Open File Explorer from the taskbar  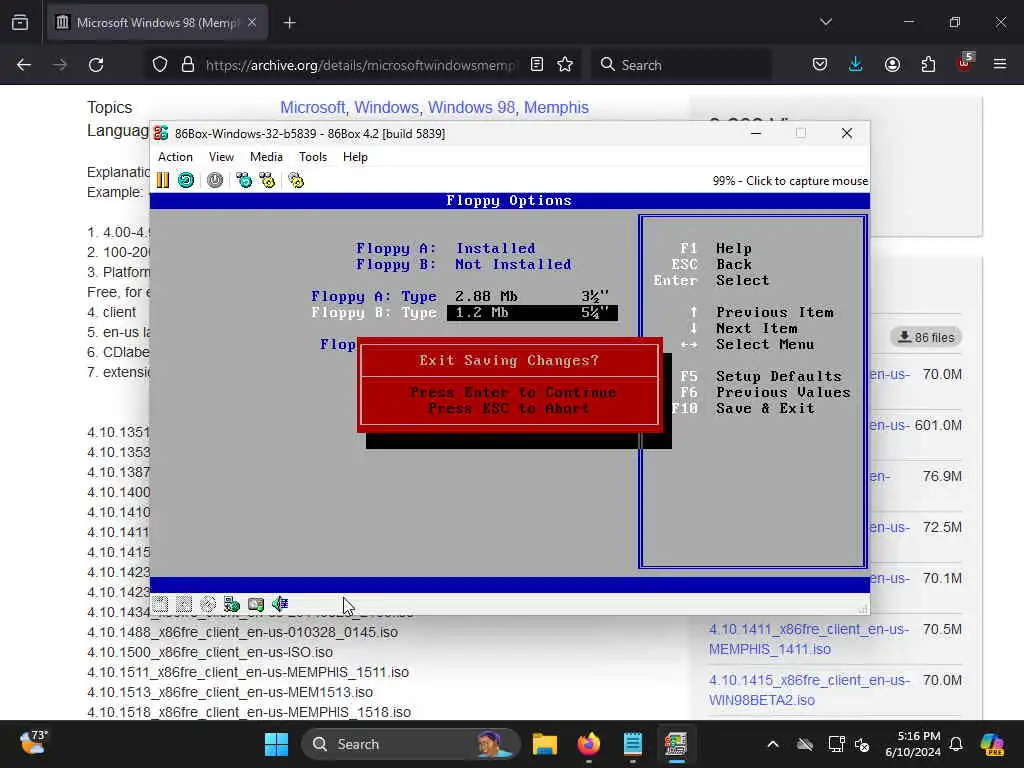(545, 744)
